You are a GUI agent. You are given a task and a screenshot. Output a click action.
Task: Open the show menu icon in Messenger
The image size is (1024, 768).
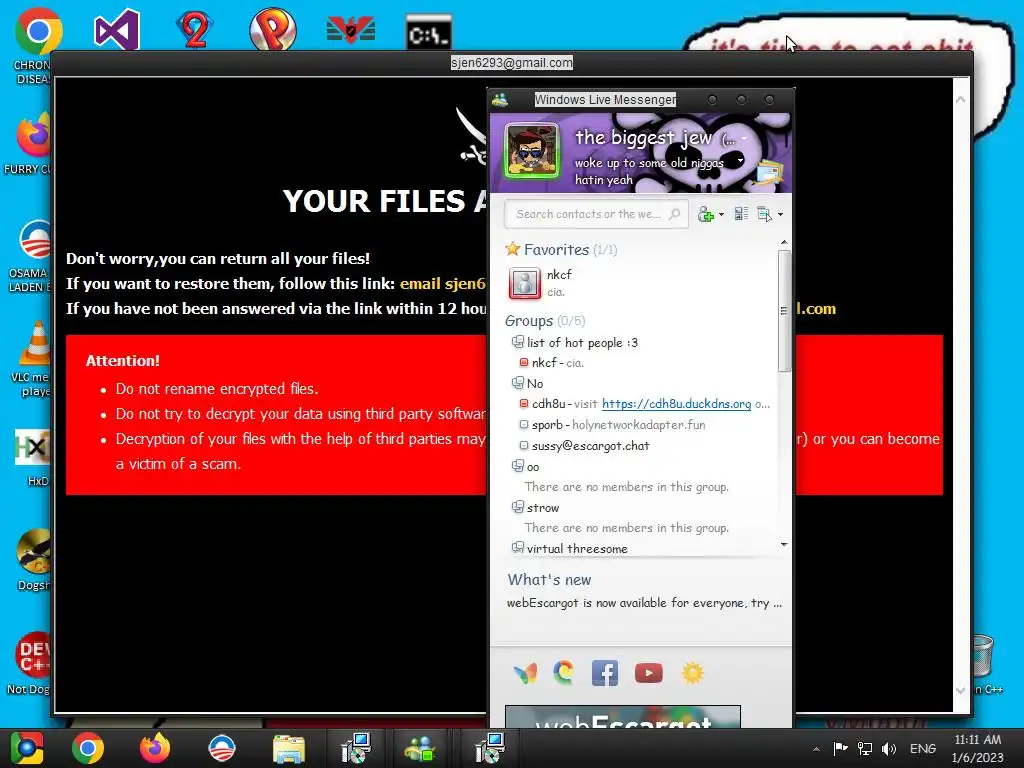[x=764, y=214]
